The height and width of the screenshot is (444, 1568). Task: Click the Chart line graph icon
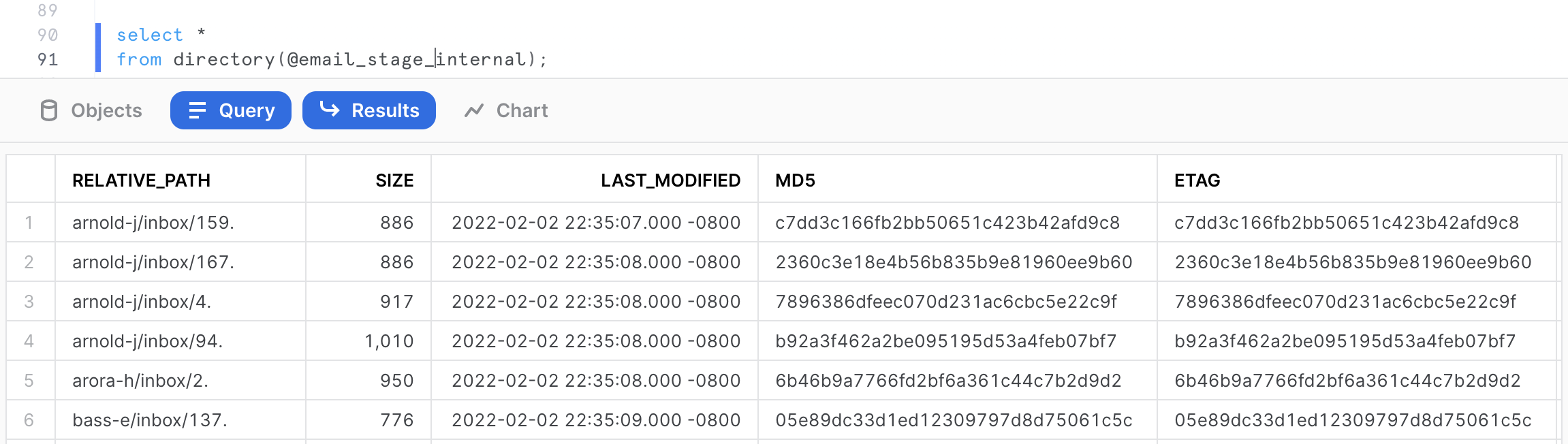tap(474, 110)
